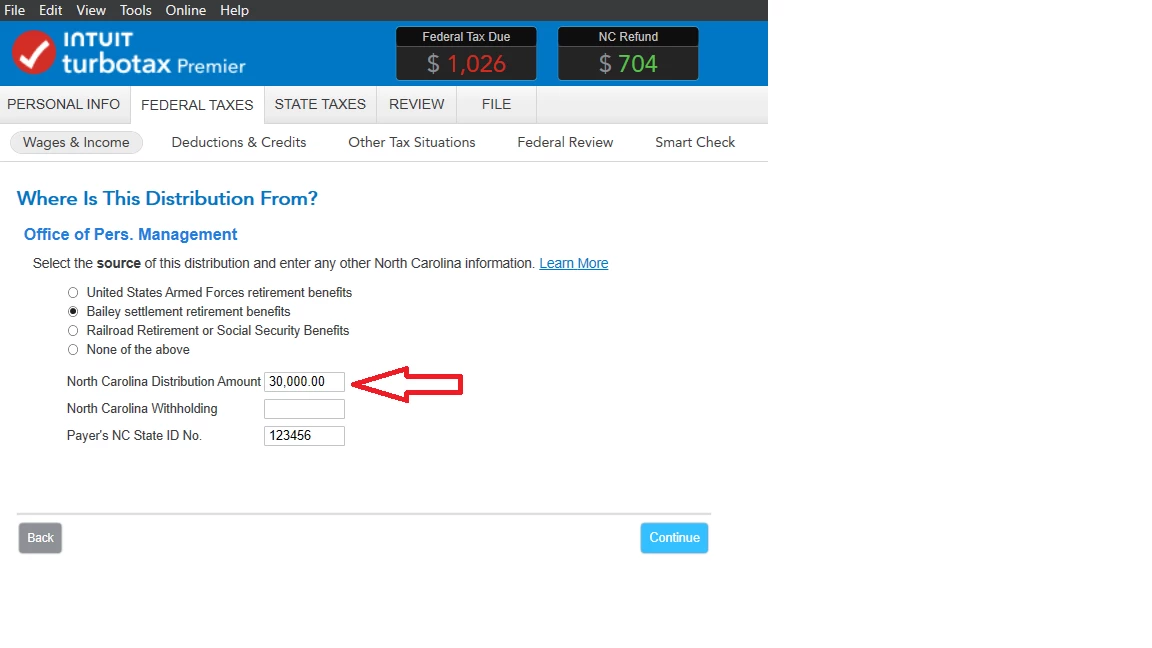Open the Other Tax Situations section

(411, 143)
